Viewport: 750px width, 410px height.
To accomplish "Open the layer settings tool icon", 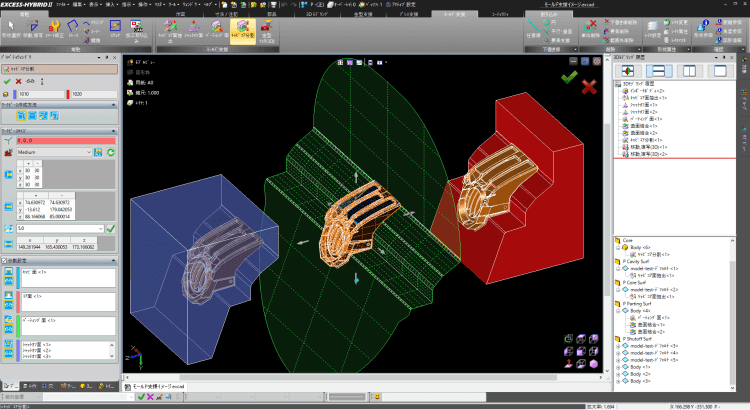I will pos(652,29).
